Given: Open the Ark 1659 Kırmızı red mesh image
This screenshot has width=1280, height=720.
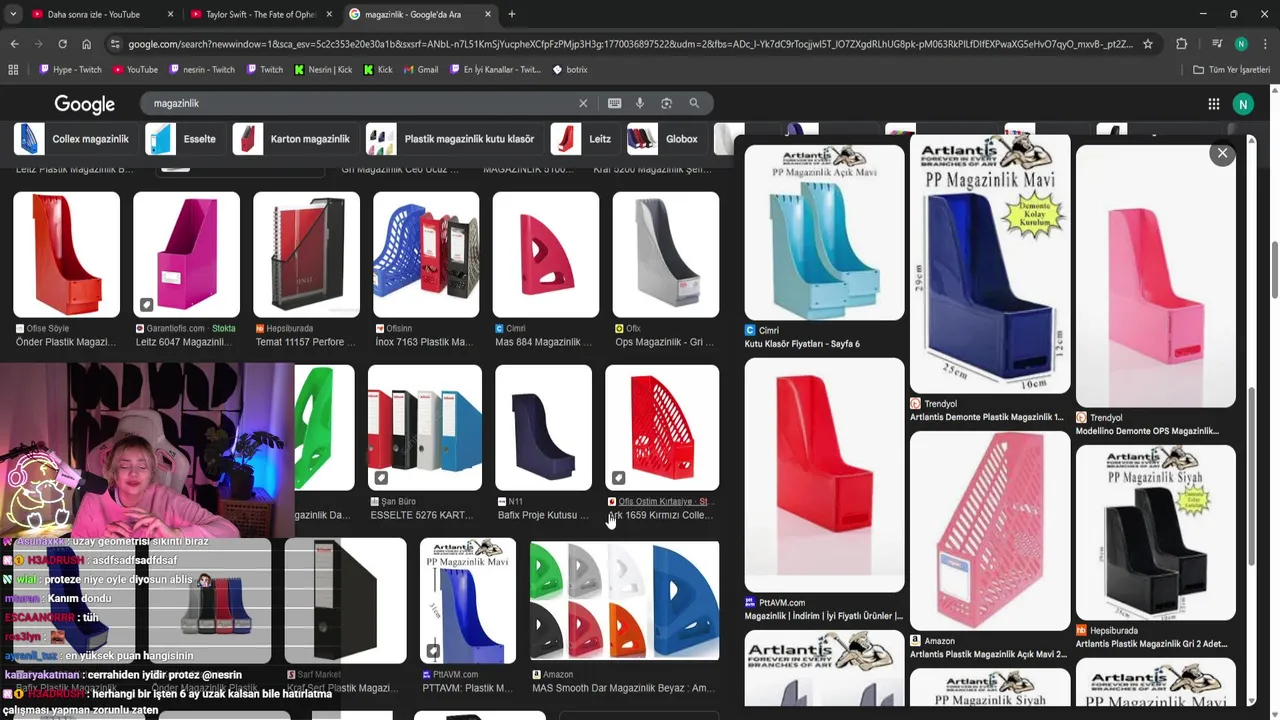Looking at the screenshot, I should [x=662, y=427].
